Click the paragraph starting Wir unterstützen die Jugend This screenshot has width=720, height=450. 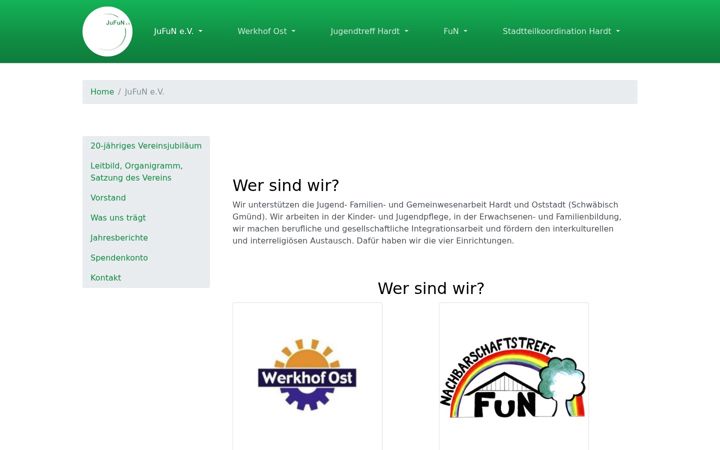(x=427, y=223)
